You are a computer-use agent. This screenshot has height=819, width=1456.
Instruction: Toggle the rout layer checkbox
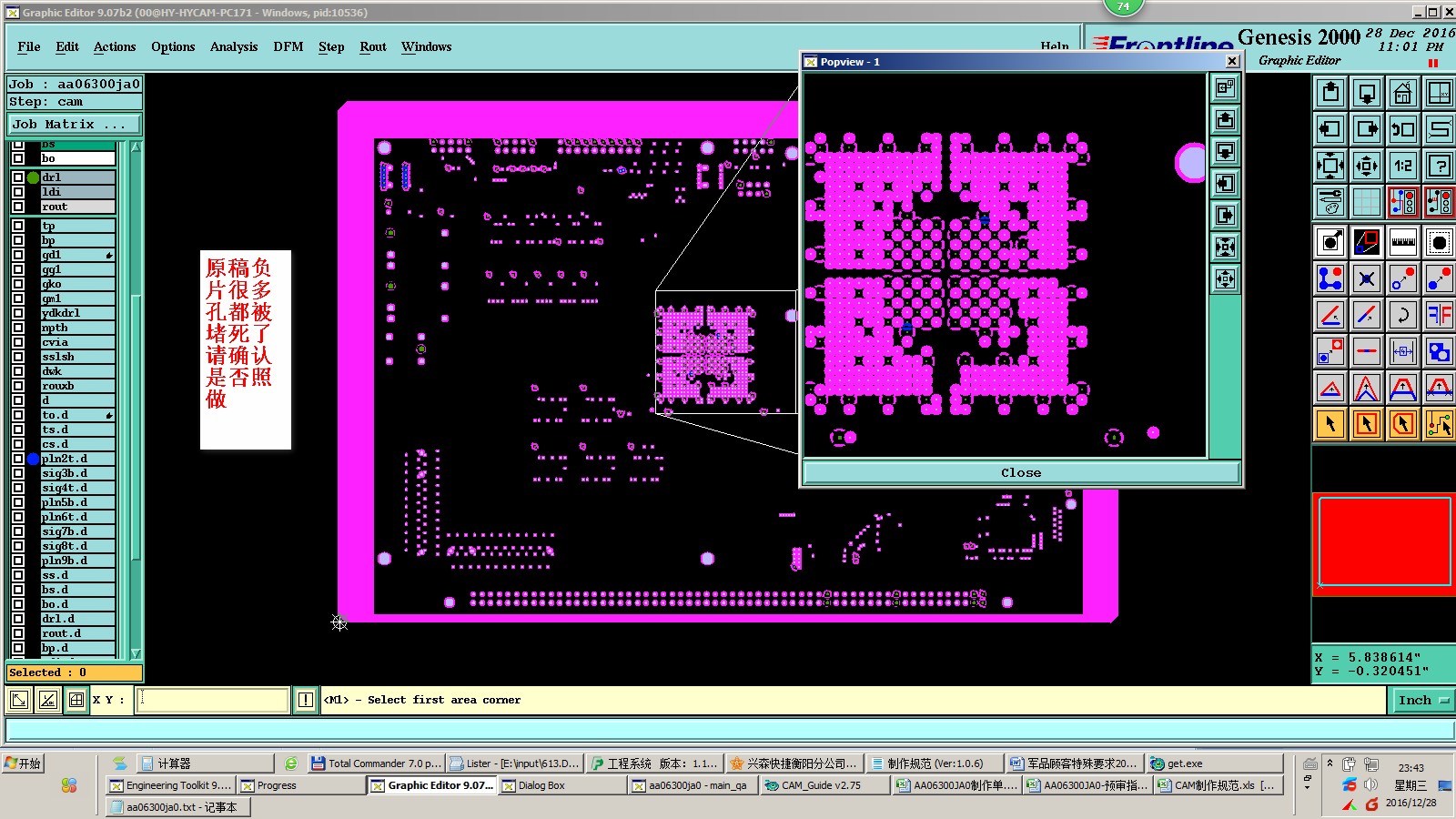[x=18, y=207]
